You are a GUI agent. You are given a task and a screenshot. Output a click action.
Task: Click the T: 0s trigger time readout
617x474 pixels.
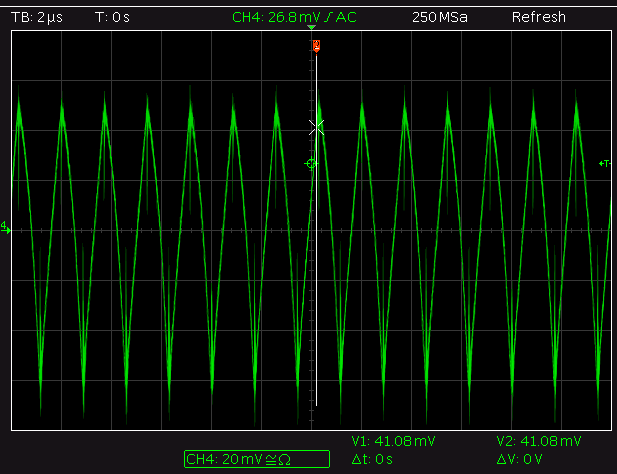pos(112,17)
